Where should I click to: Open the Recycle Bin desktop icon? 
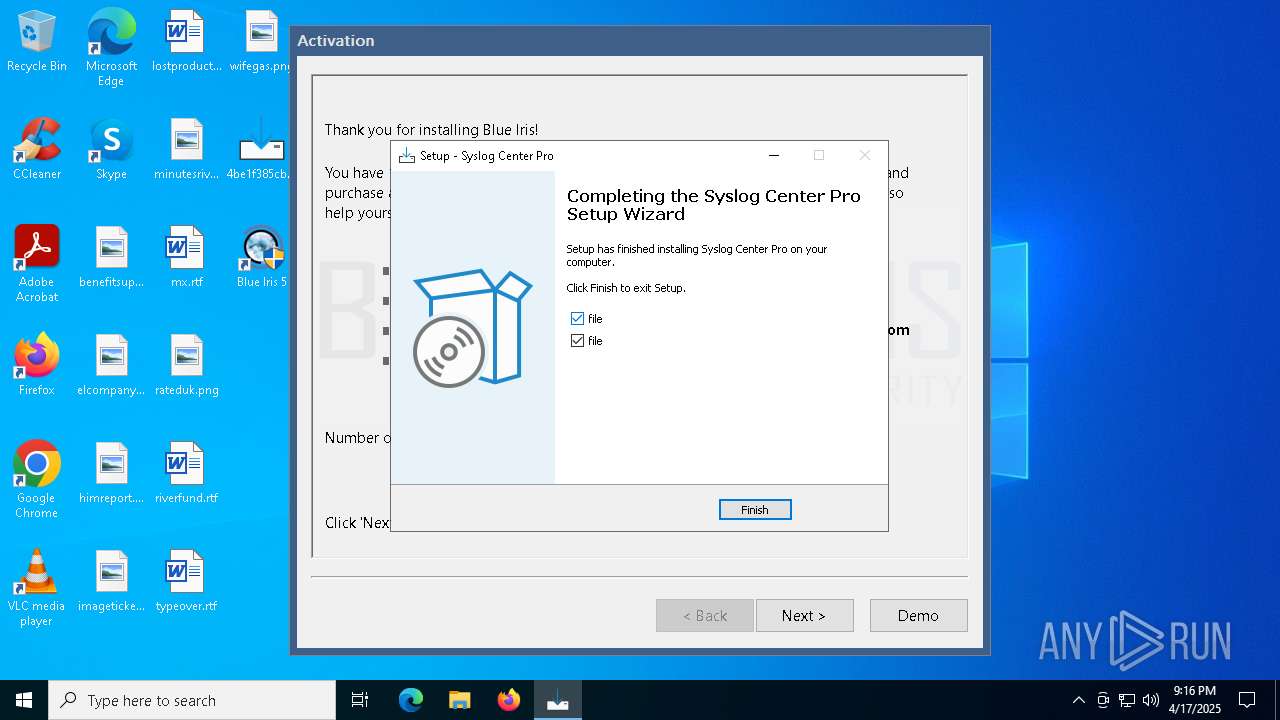coord(37,42)
